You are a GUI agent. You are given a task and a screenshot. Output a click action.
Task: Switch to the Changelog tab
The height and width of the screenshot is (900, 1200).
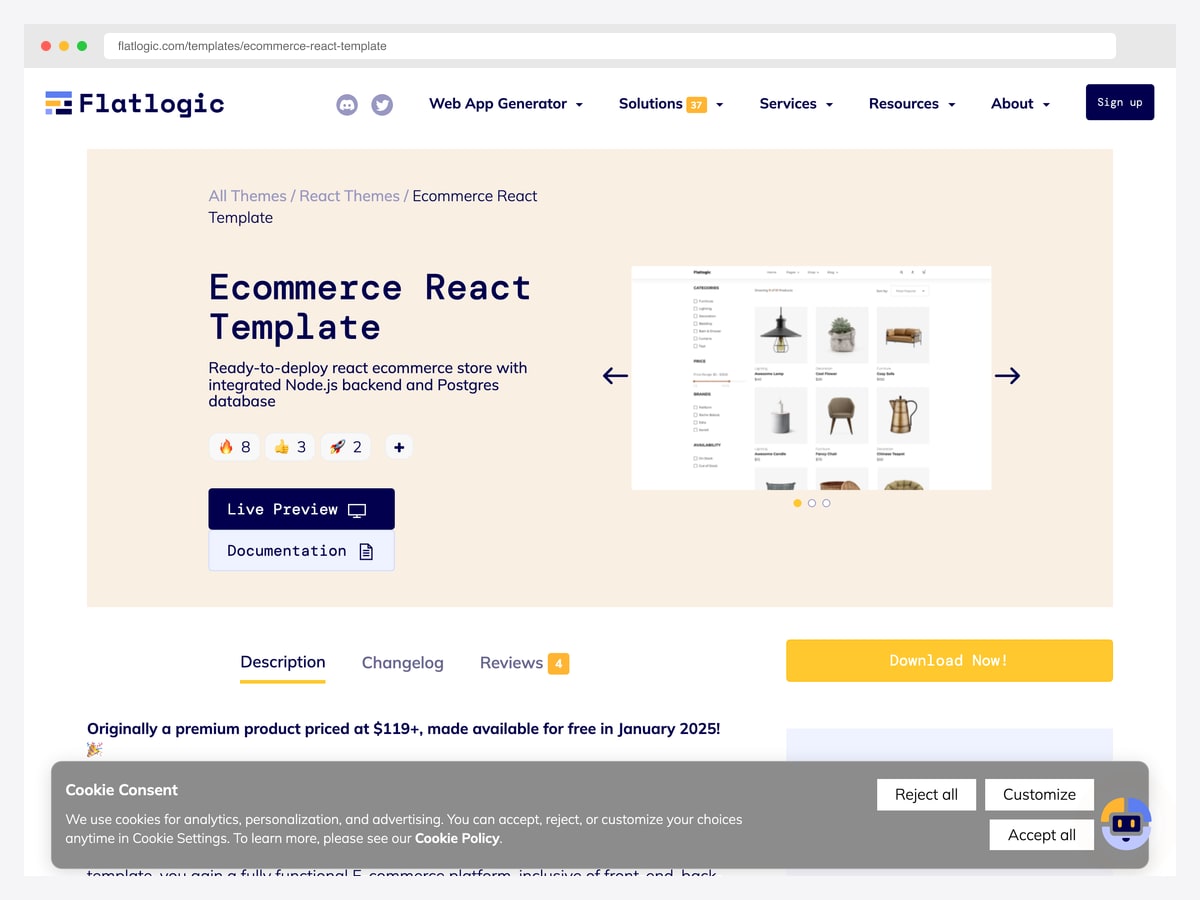pos(403,663)
